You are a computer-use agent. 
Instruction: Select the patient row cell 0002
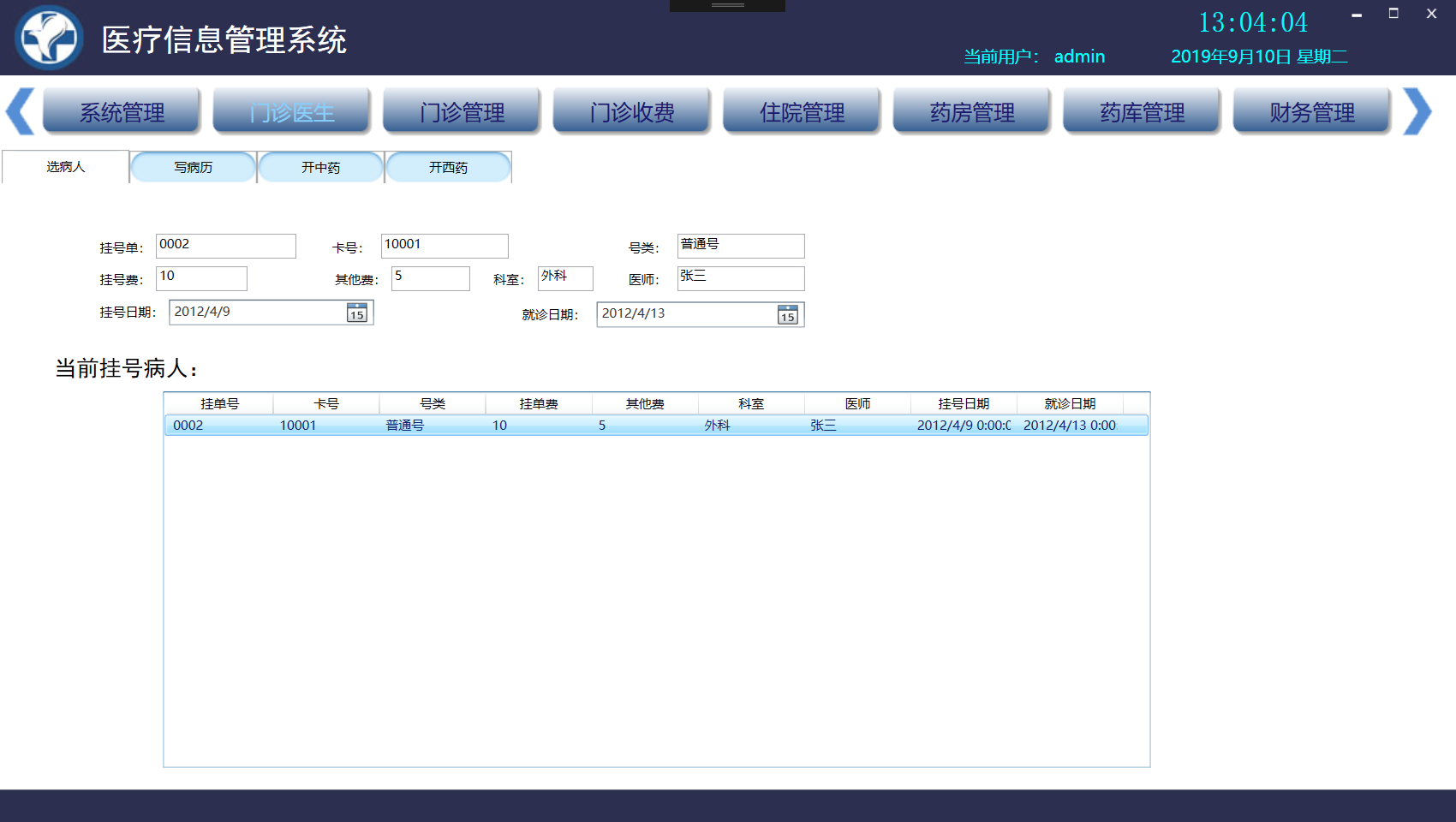[x=188, y=426]
